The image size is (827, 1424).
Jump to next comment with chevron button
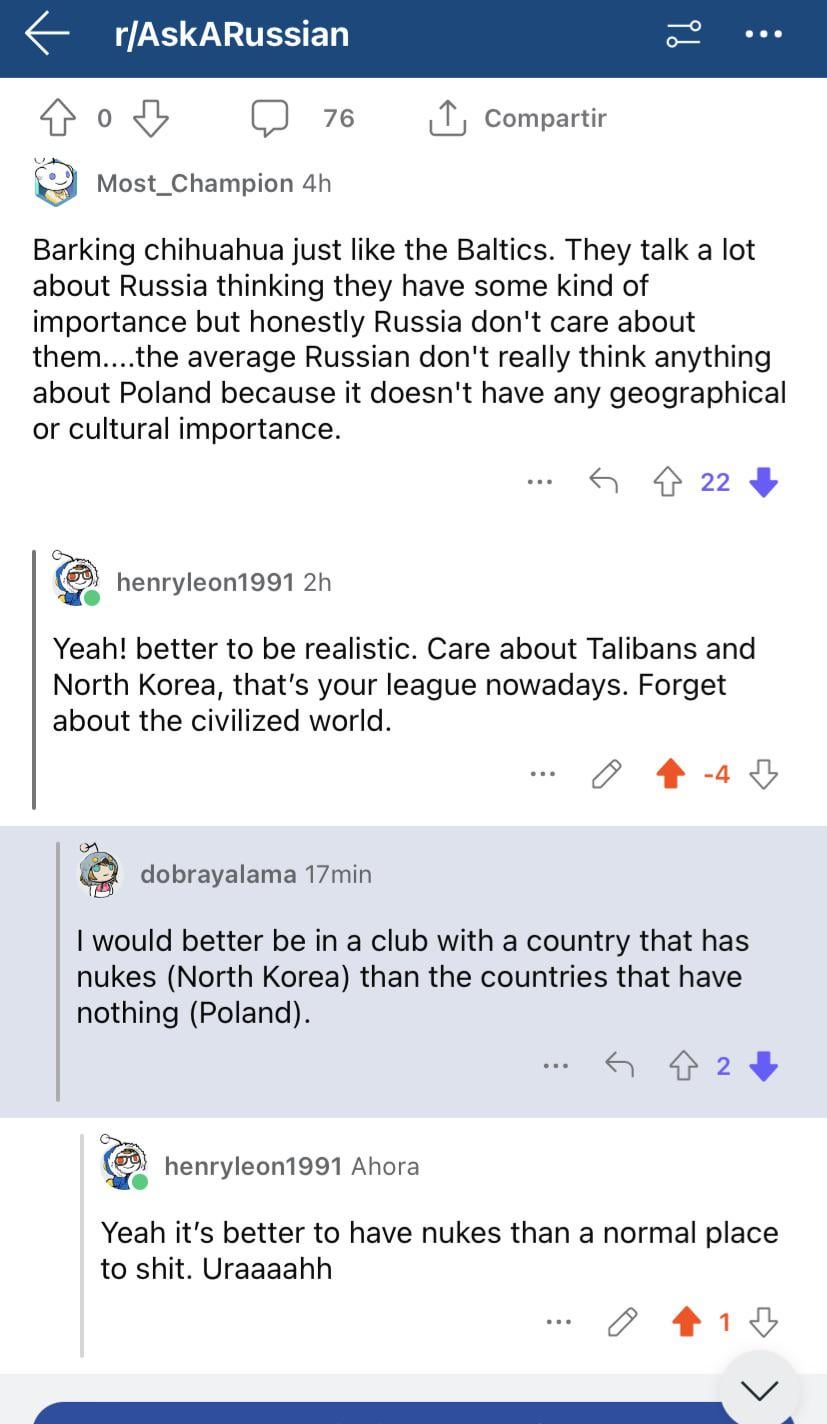tap(760, 1389)
